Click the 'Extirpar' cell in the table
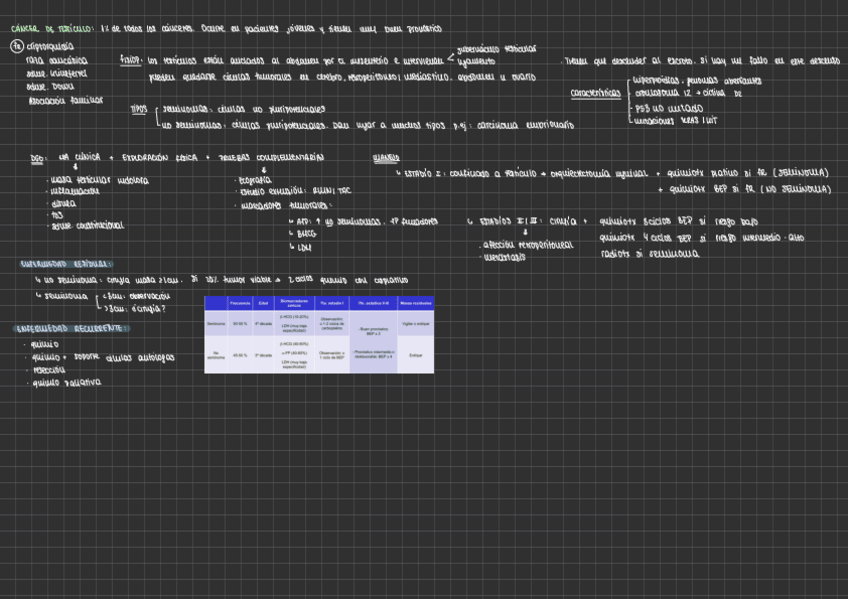The width and height of the screenshot is (848, 599). pyautogui.click(x=415, y=354)
